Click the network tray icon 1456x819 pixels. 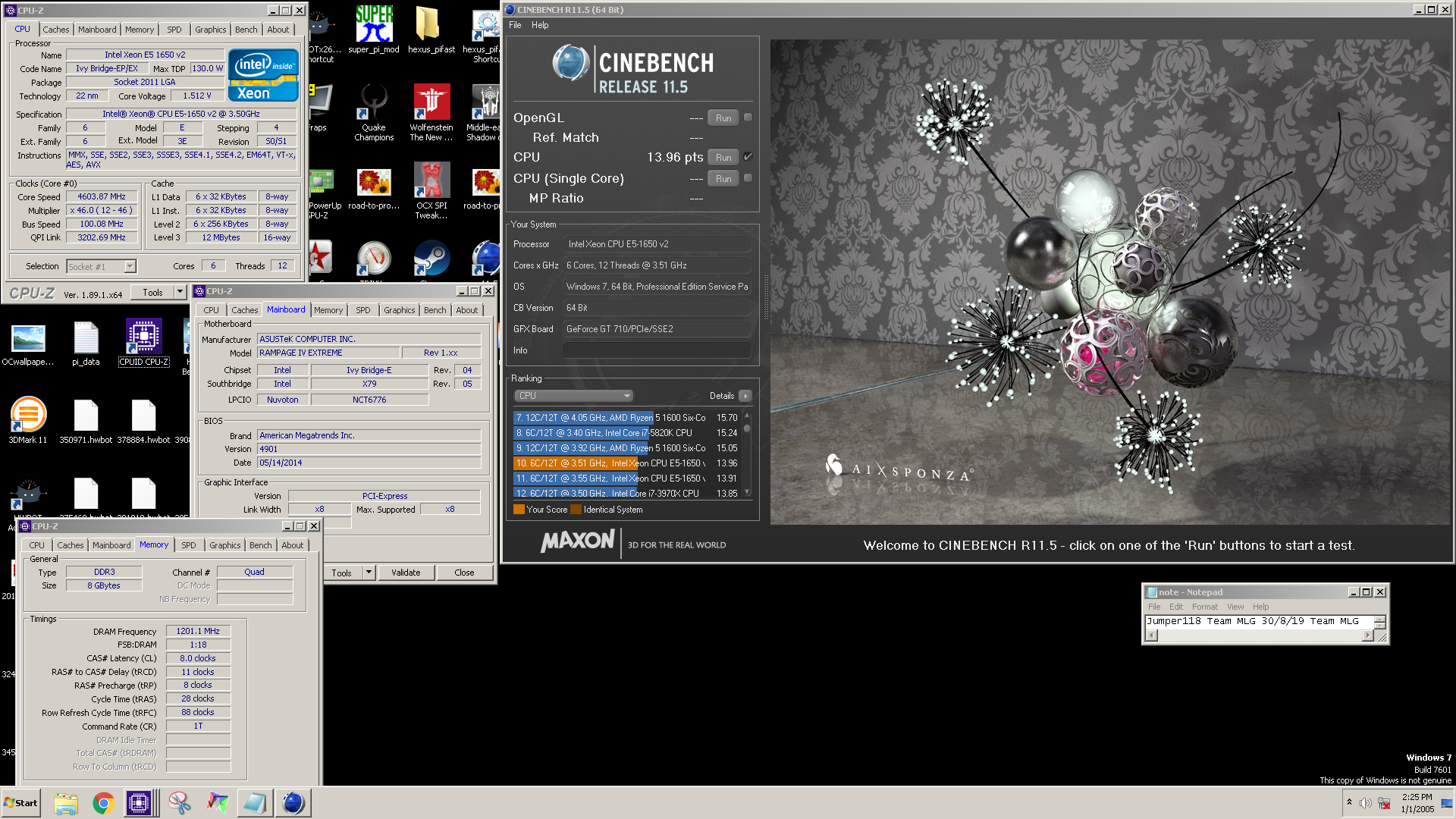pyautogui.click(x=1384, y=803)
